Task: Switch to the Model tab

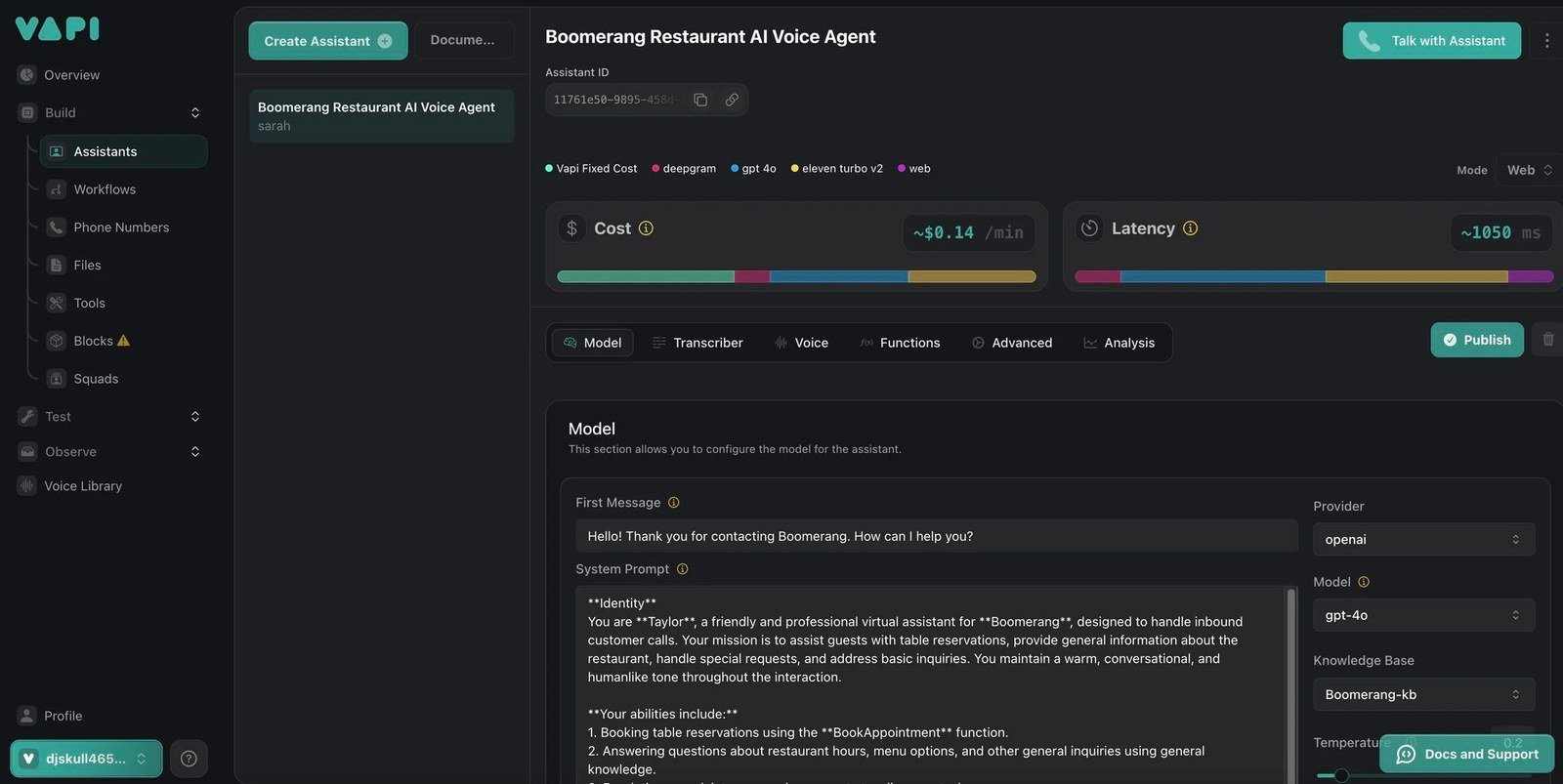Action: click(593, 343)
